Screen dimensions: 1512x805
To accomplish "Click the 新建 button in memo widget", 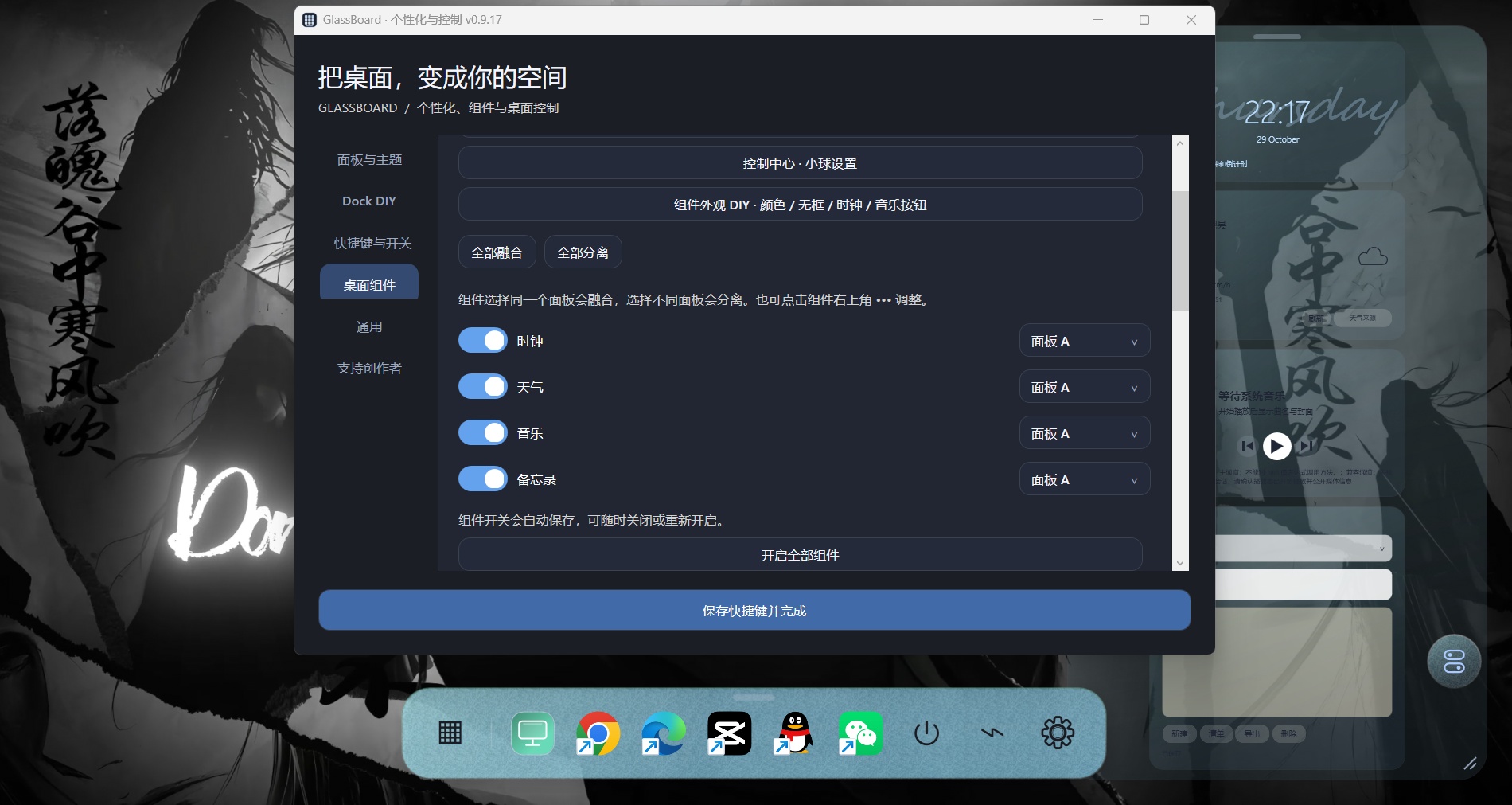I will [x=1179, y=734].
